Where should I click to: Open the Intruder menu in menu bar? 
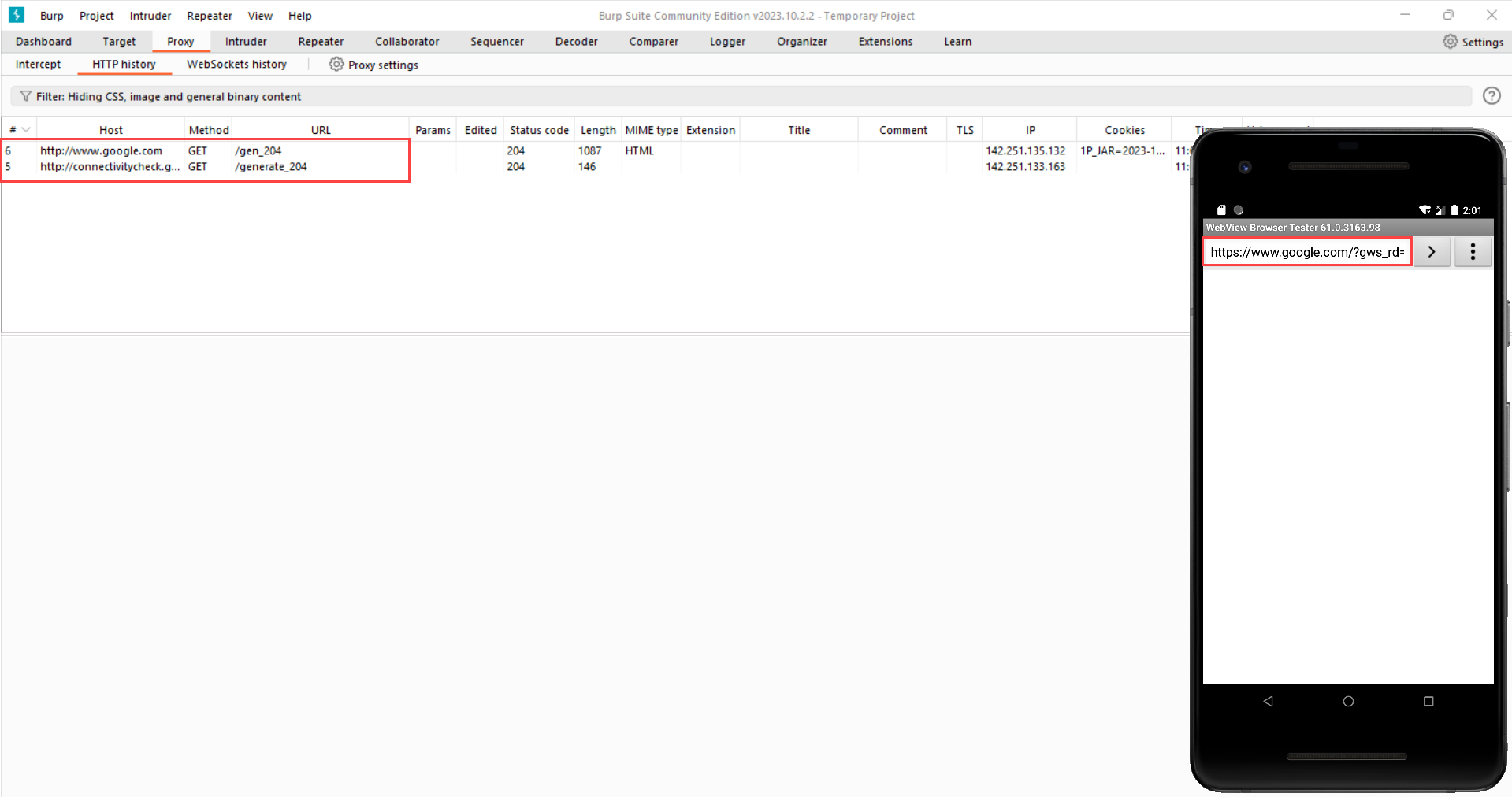(150, 16)
